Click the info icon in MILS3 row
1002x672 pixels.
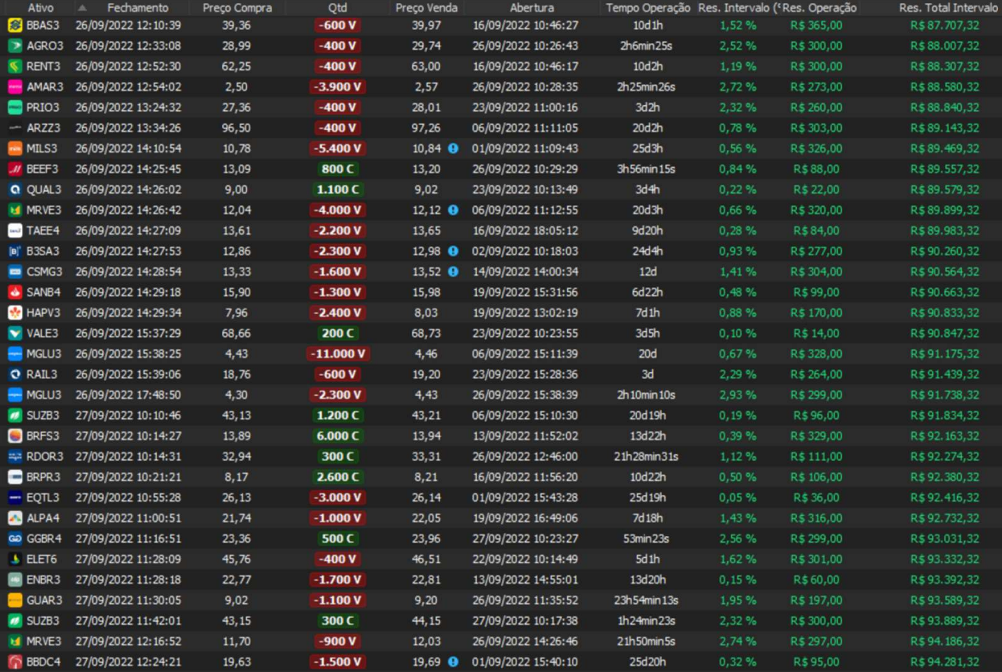[x=453, y=148]
